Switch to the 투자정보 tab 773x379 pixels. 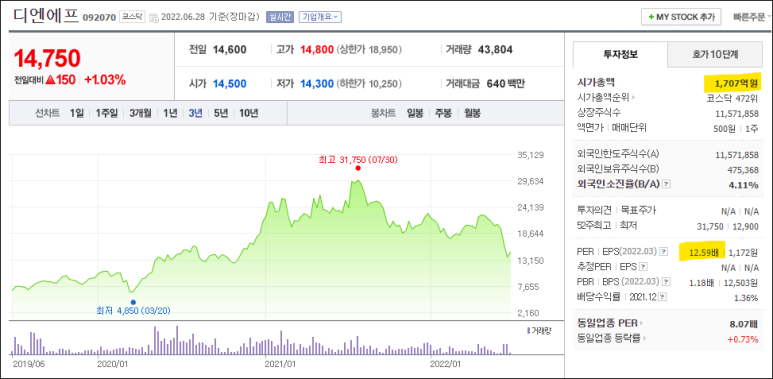tap(620, 54)
